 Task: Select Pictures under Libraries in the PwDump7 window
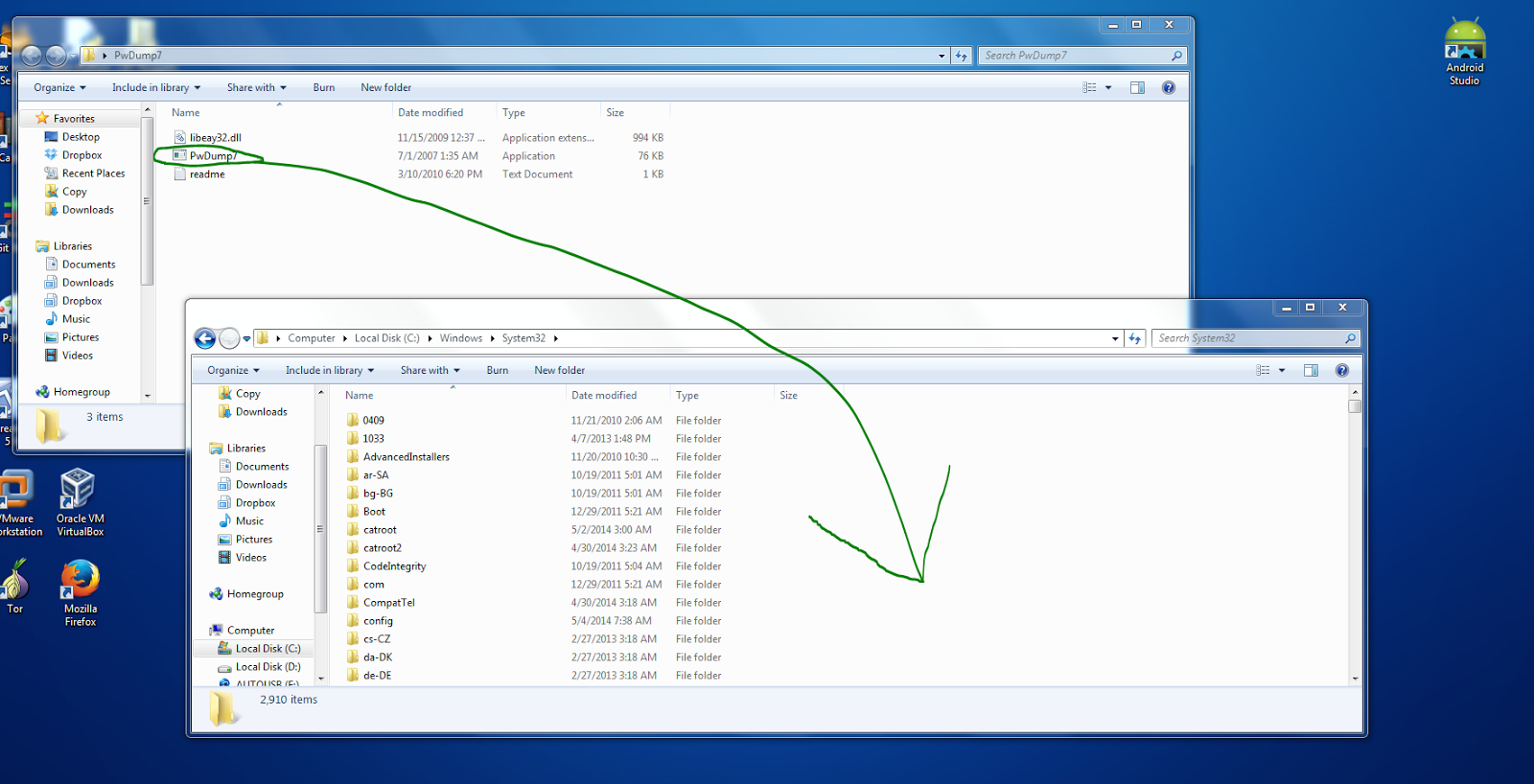tap(72, 337)
